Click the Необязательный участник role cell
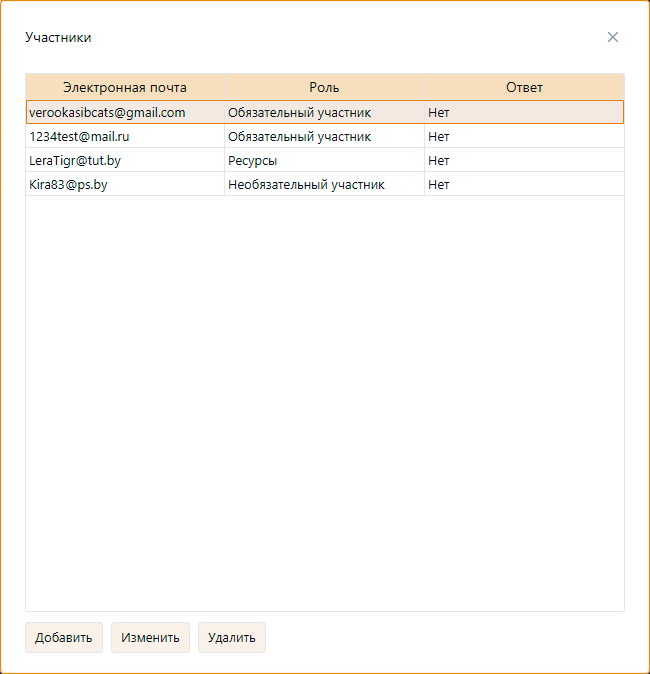 pos(306,184)
